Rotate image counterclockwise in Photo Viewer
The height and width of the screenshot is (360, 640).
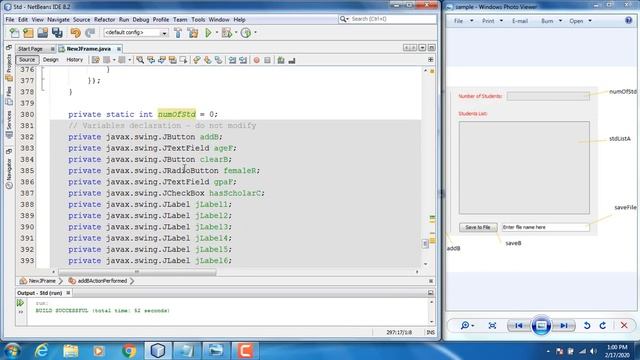pos(587,325)
